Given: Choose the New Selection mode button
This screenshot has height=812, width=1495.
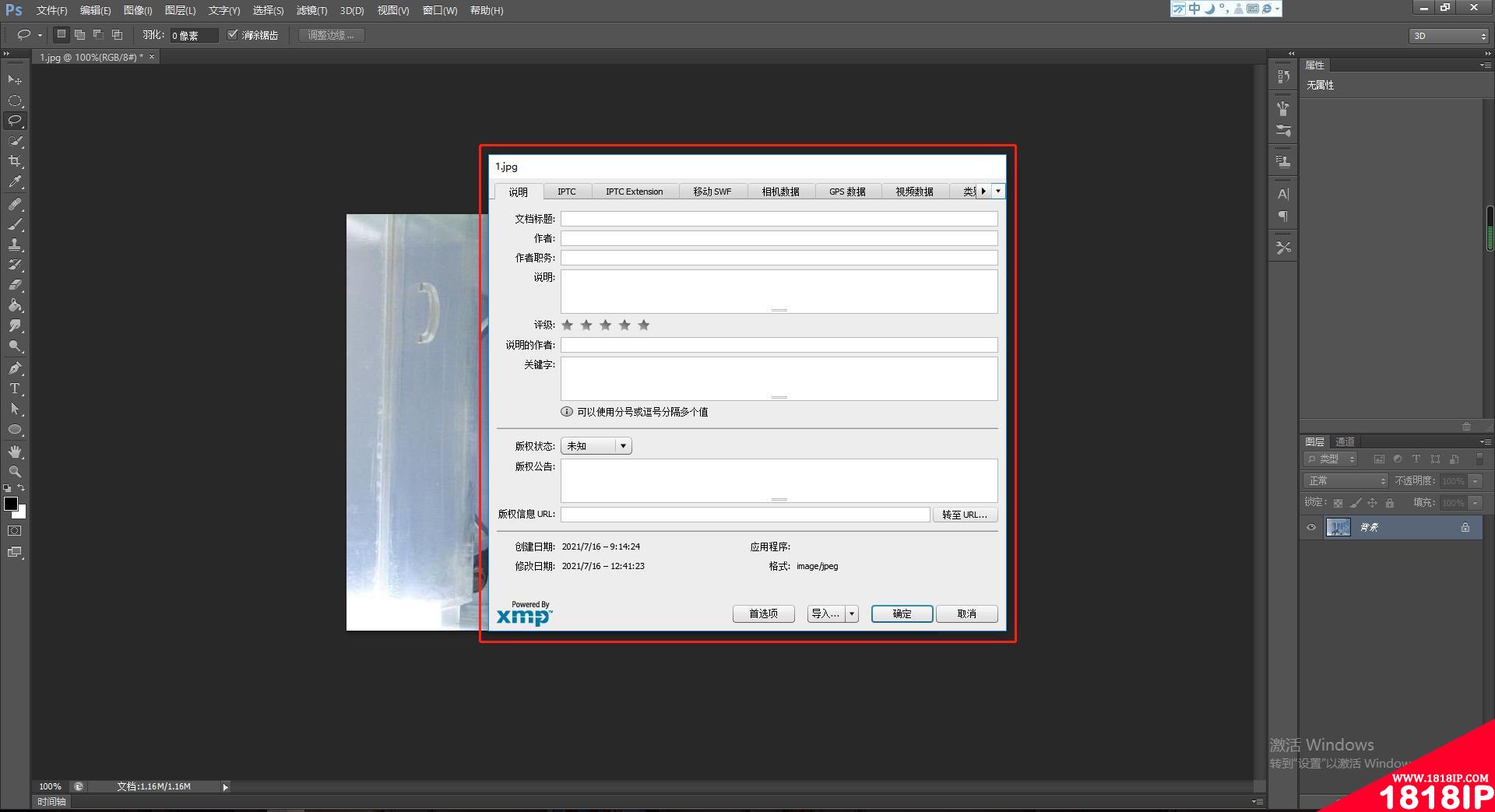Looking at the screenshot, I should point(62,34).
